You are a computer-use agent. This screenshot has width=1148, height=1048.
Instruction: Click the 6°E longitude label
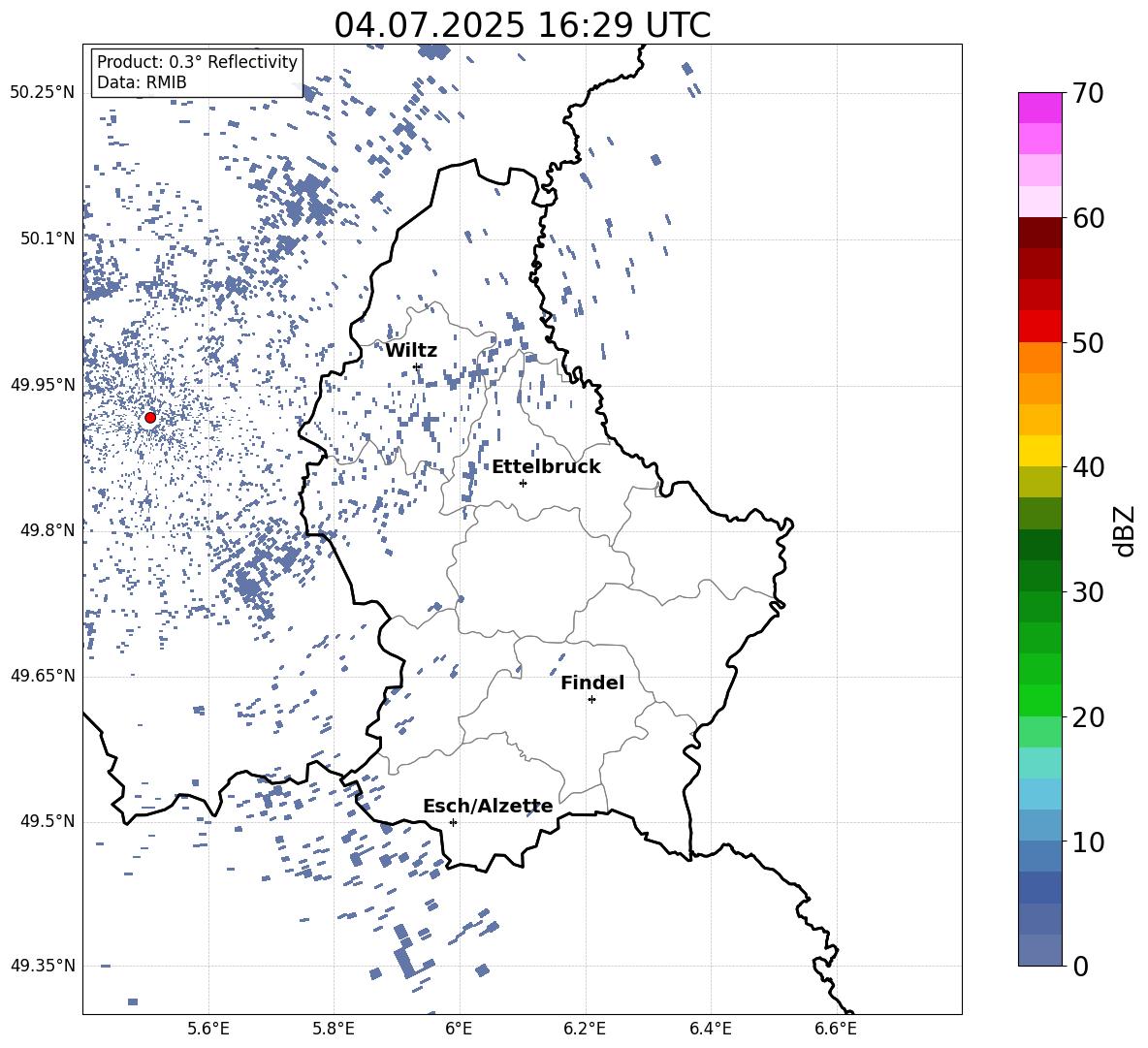coord(459,1029)
